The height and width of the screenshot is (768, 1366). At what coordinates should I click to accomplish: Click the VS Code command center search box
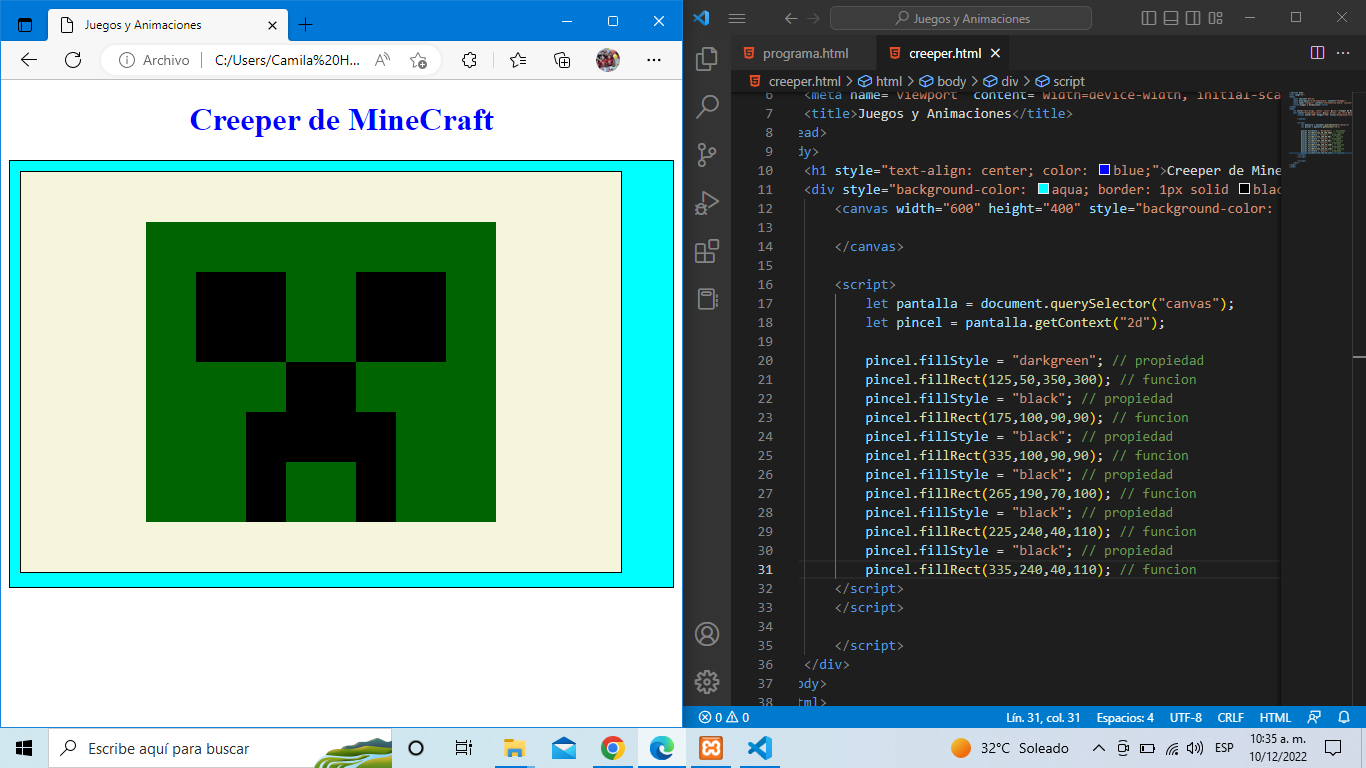point(961,18)
